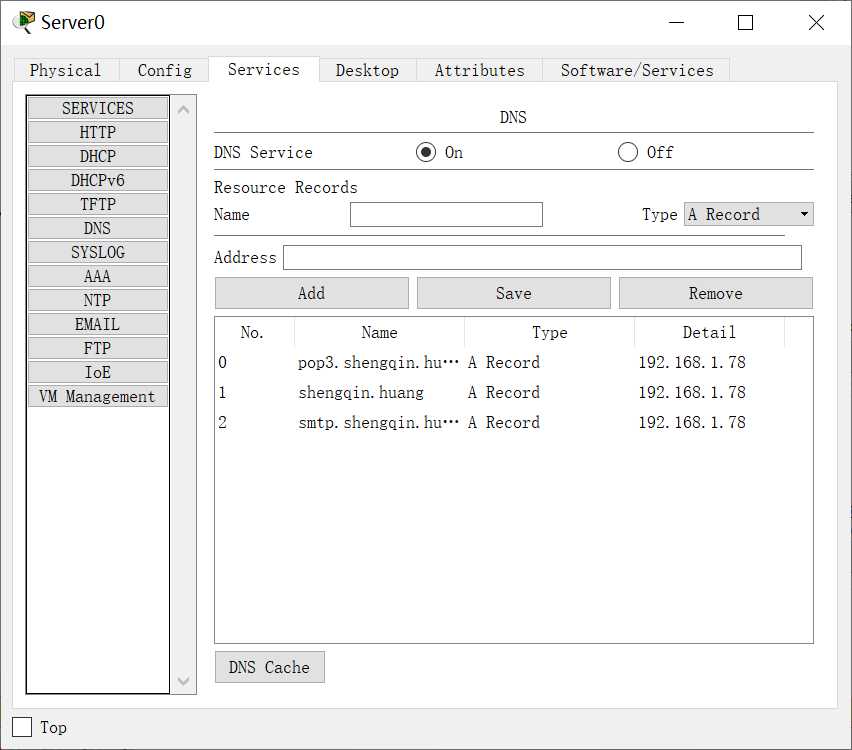The width and height of the screenshot is (852, 750).
Task: Click the Save record button
Action: point(513,293)
